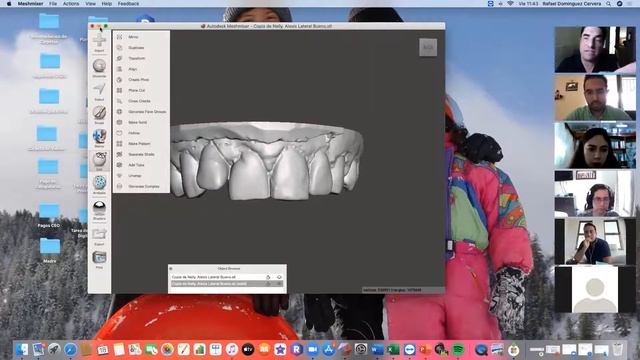The width and height of the screenshot is (640, 360).
Task: Open Zoom from the Dock
Action: point(312,349)
